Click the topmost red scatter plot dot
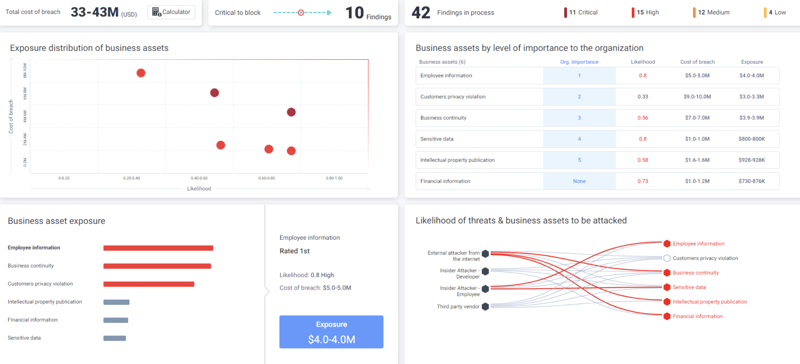Image resolution: width=800 pixels, height=364 pixels. (x=141, y=73)
